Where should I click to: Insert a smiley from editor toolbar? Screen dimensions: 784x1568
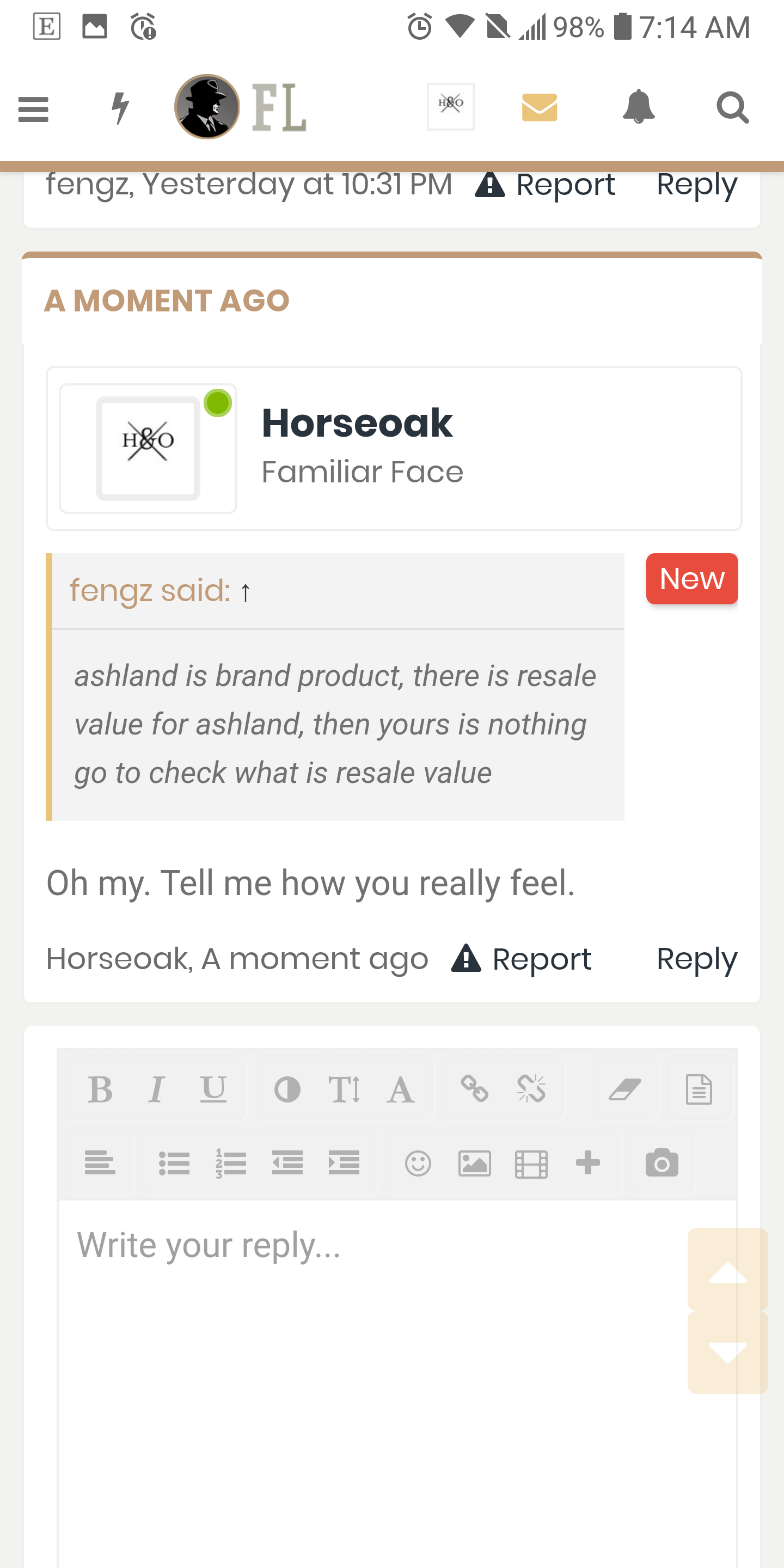coord(418,1163)
